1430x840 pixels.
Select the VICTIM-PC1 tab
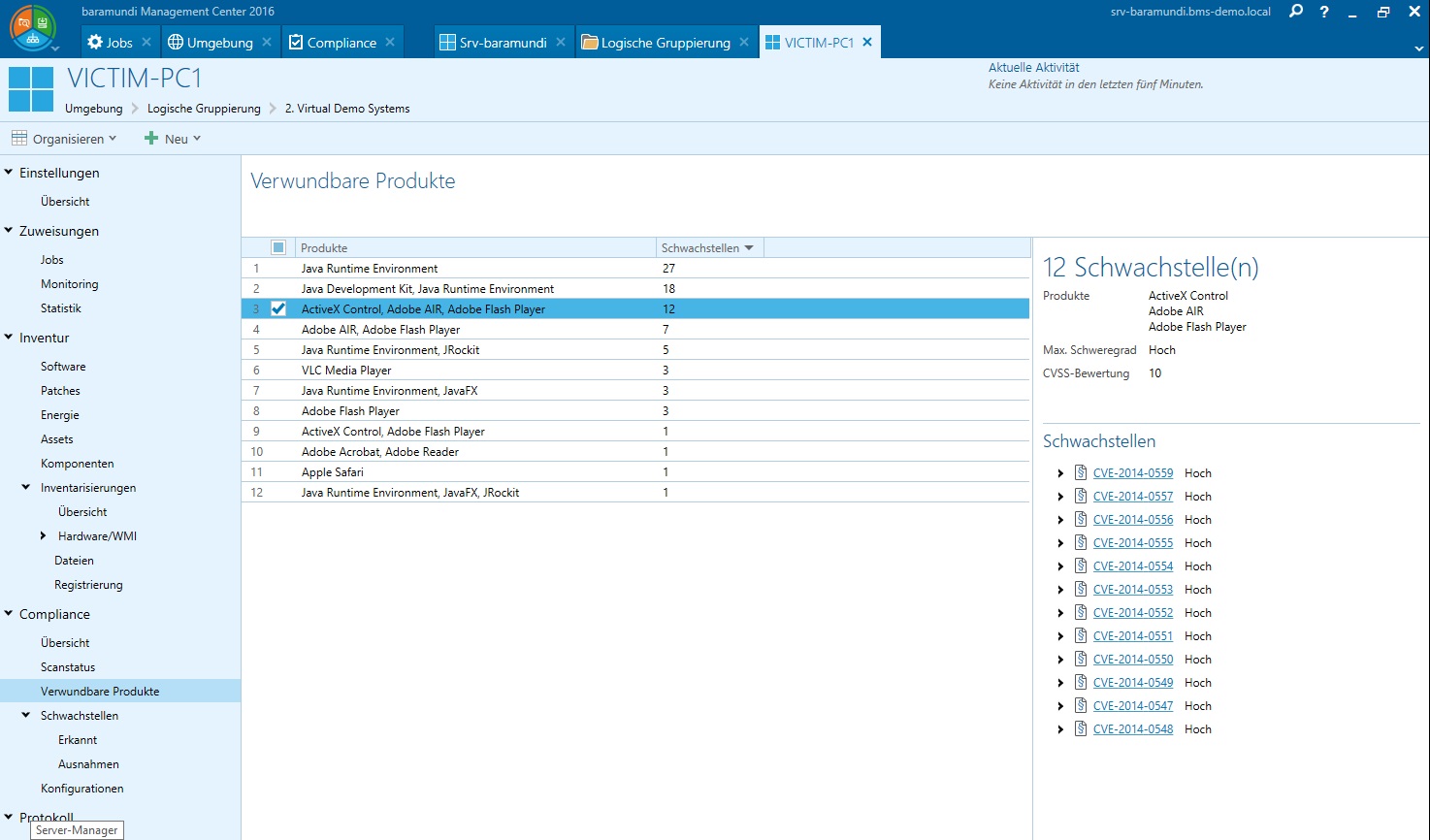(x=819, y=43)
